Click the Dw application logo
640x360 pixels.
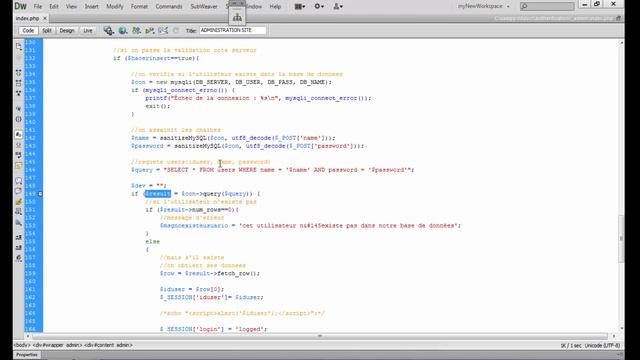20,6
